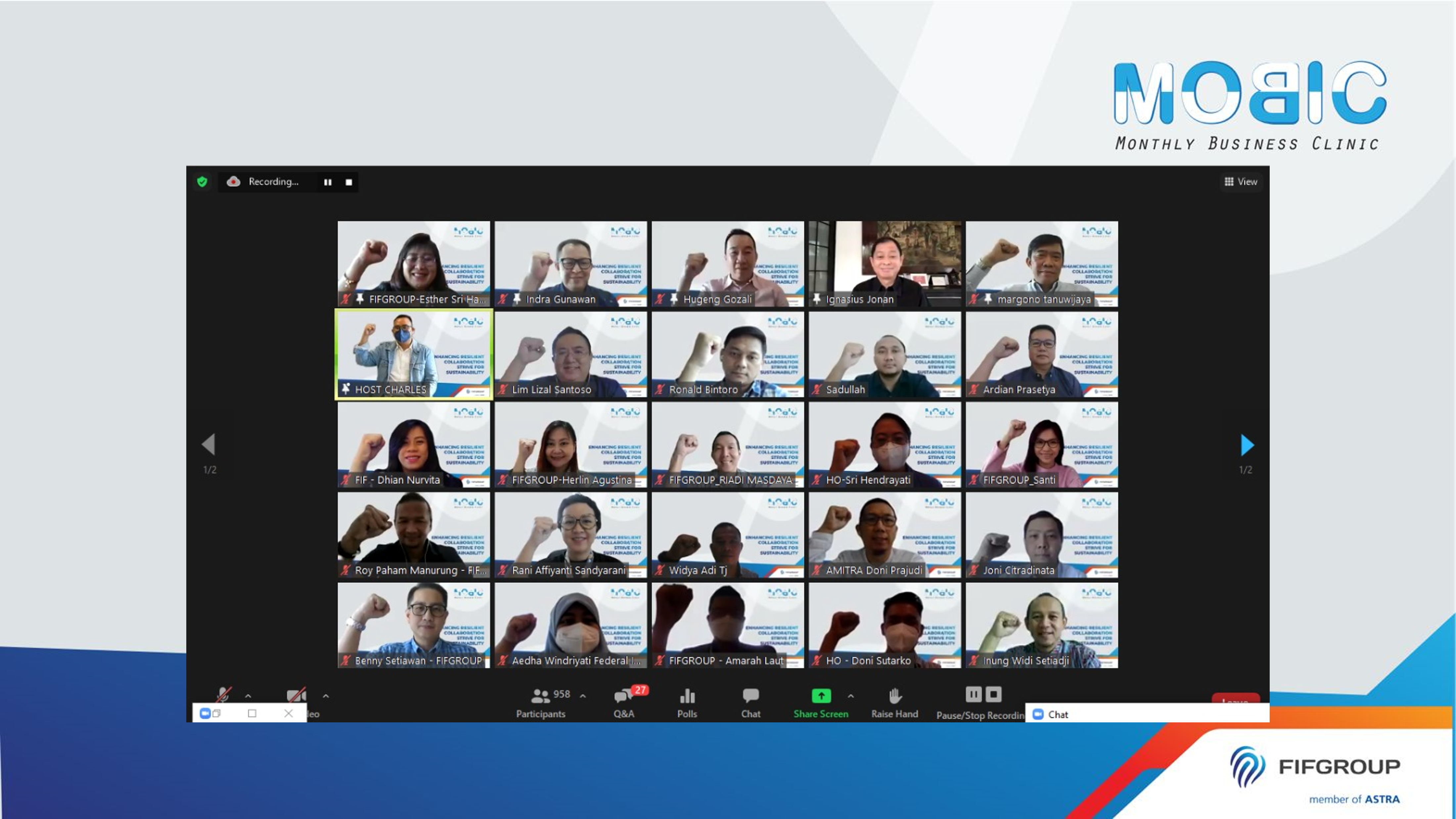Click Lim Lizal Santoso video tile

click(x=570, y=354)
